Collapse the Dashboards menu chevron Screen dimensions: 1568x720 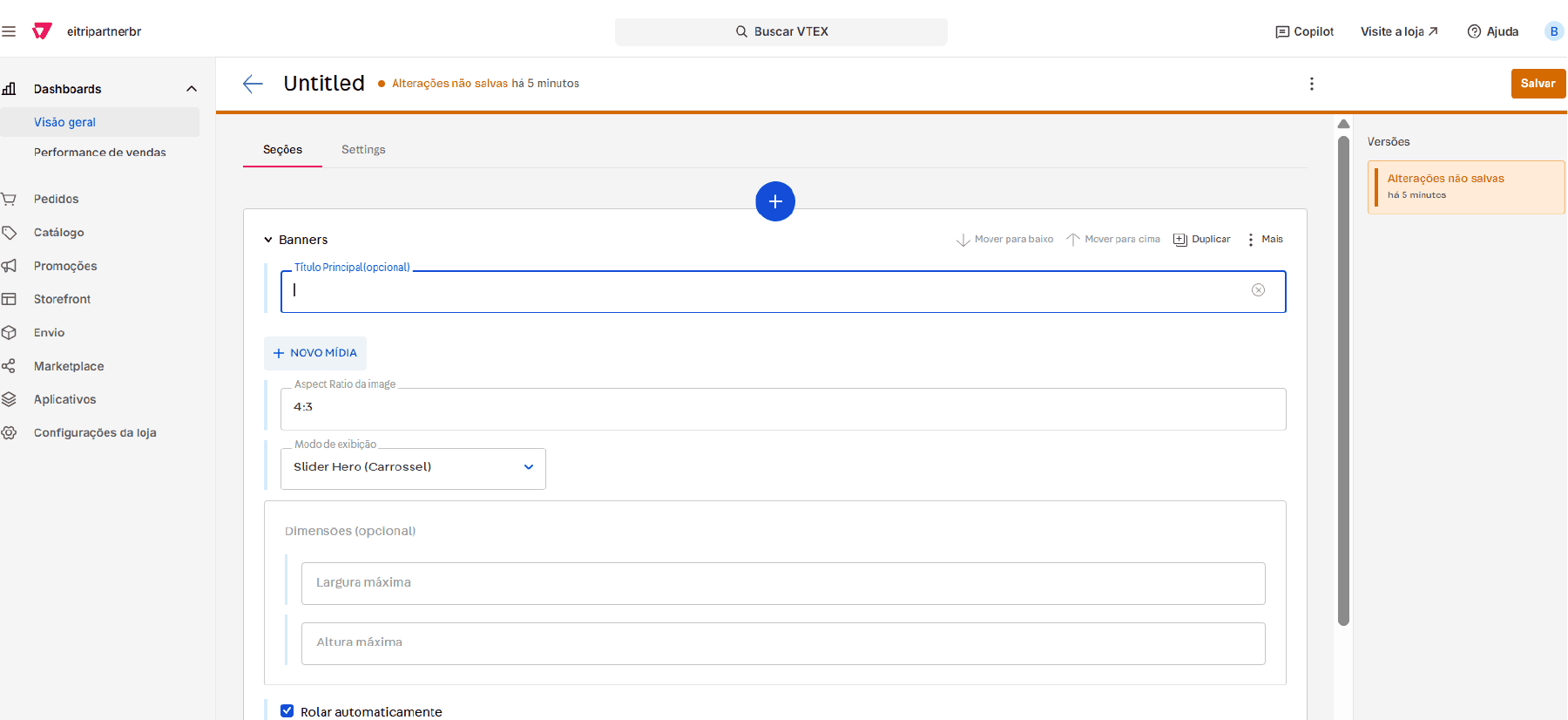[x=192, y=89]
